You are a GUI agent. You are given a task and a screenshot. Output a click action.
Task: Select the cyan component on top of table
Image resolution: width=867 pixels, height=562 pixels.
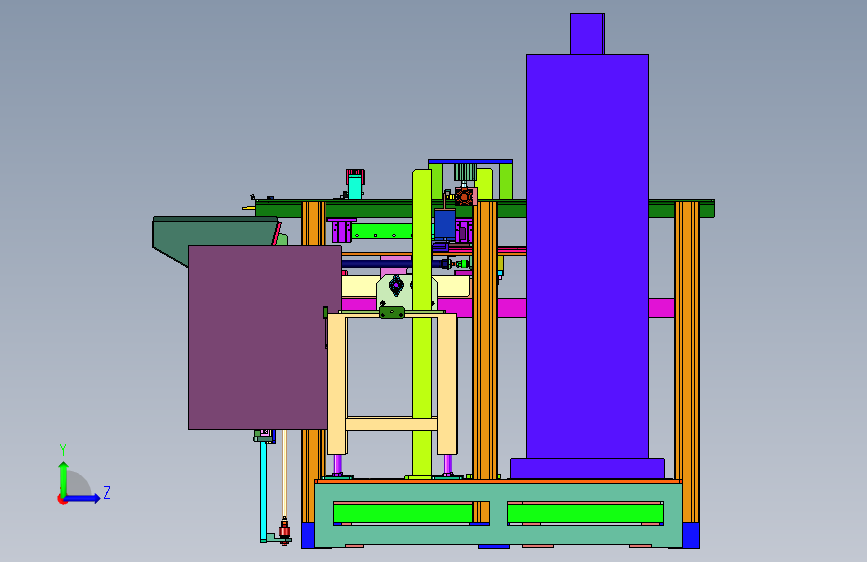[x=355, y=186]
